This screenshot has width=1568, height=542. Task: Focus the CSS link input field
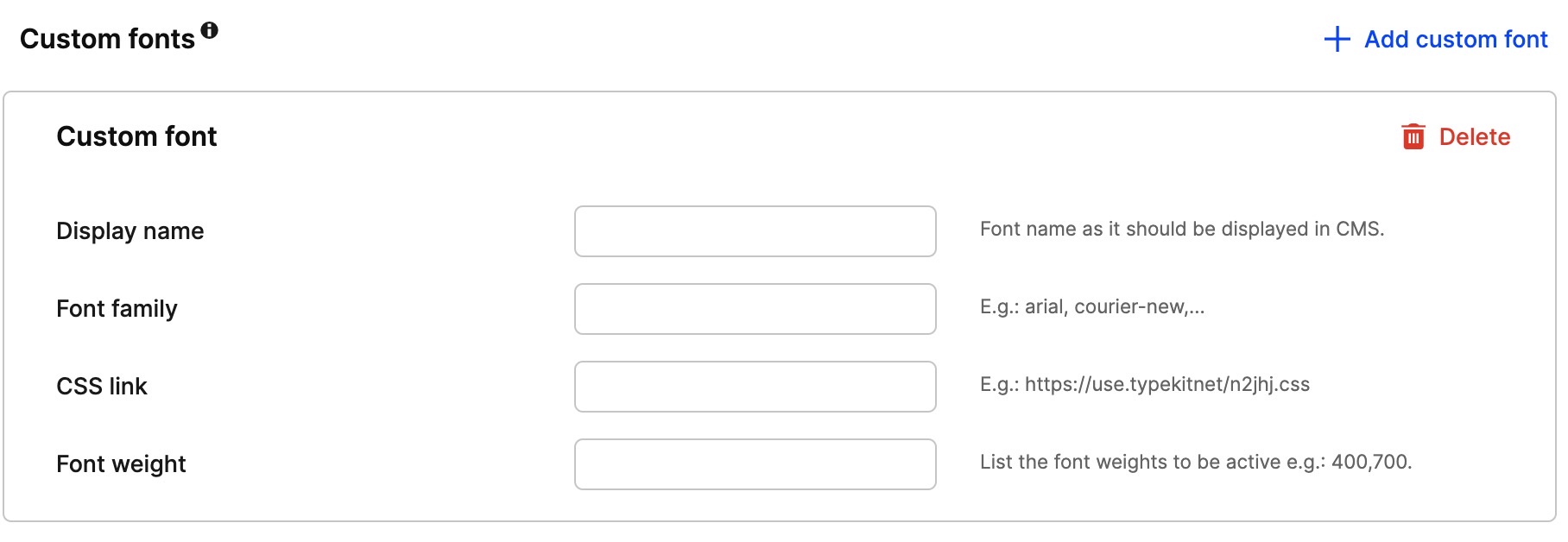pyautogui.click(x=756, y=387)
